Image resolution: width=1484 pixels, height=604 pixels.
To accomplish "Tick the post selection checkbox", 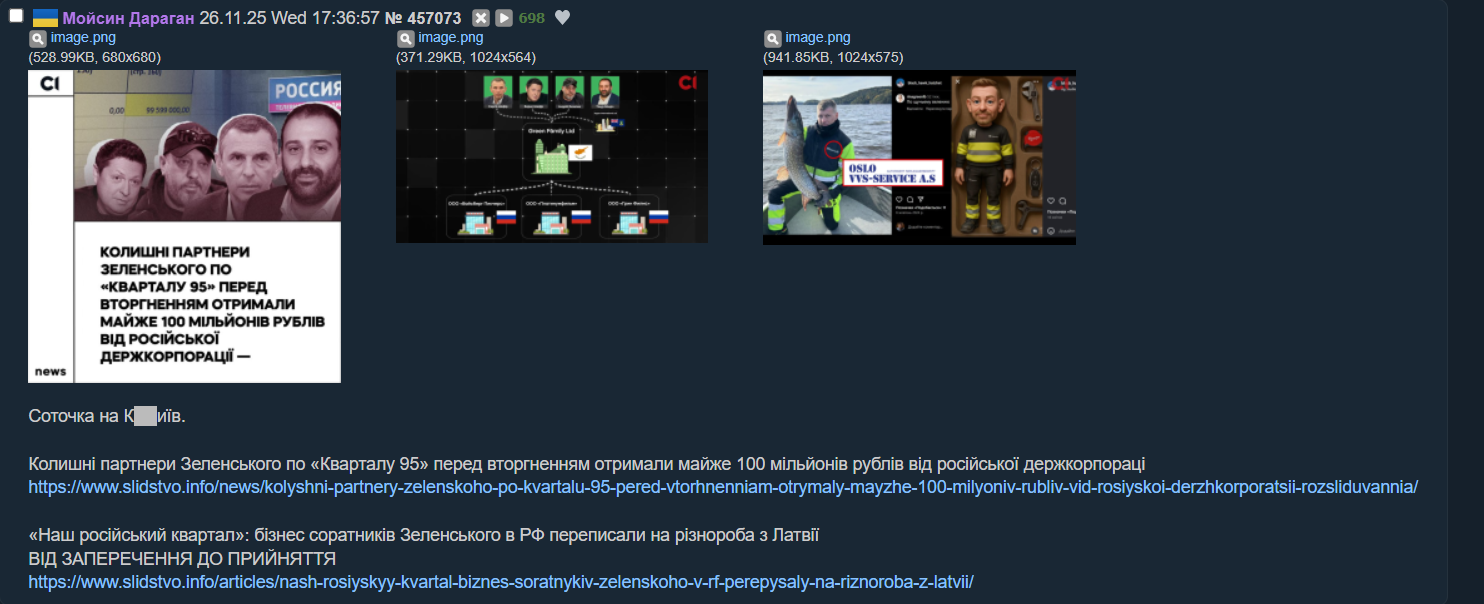I will point(16,16).
